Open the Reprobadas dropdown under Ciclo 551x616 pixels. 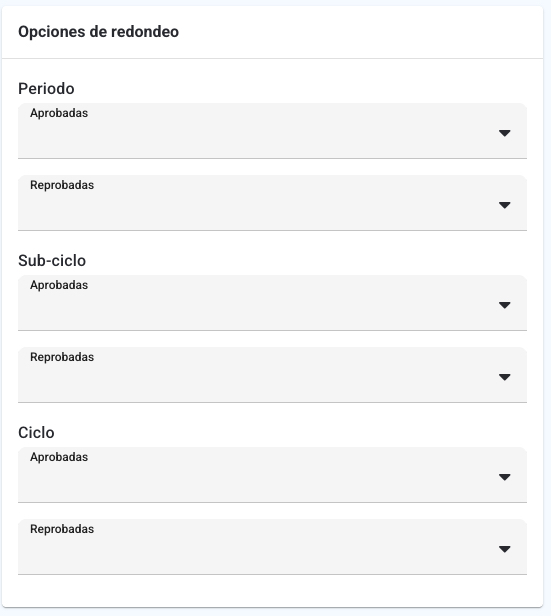(272, 547)
